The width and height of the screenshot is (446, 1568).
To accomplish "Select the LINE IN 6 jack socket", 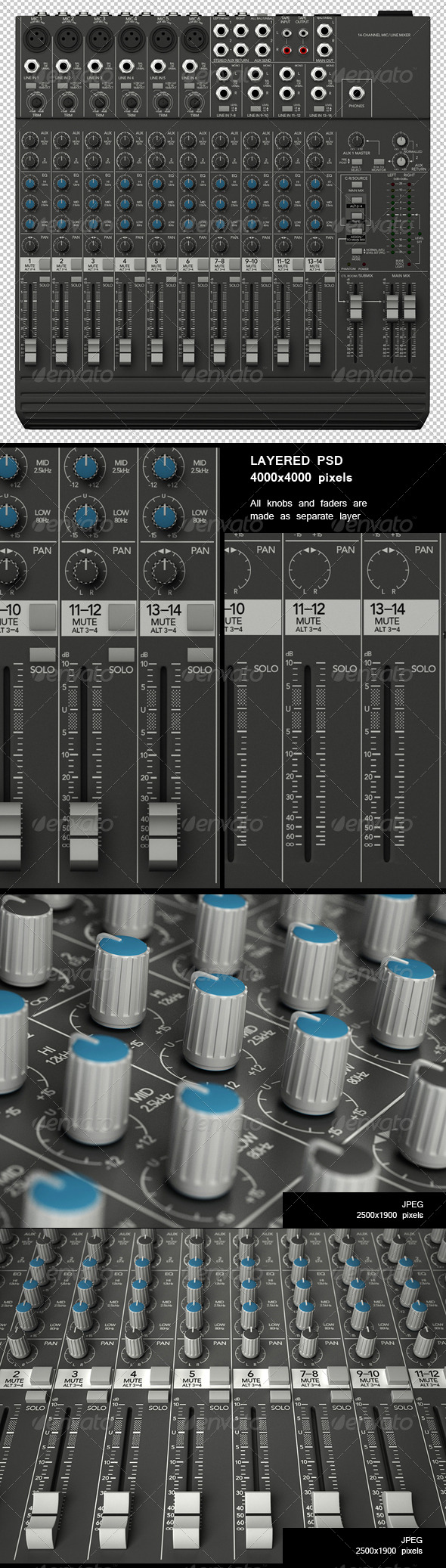I will [190, 67].
